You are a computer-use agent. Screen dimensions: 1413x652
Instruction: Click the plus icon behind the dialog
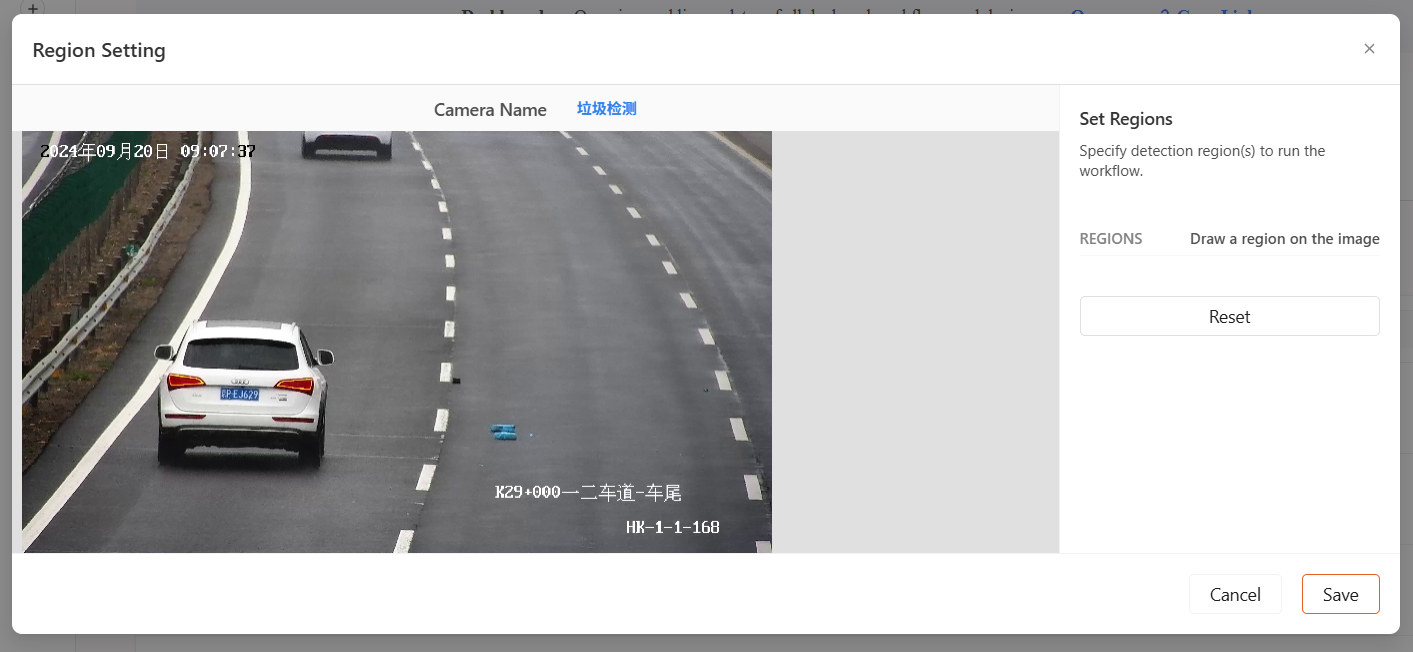(x=32, y=7)
